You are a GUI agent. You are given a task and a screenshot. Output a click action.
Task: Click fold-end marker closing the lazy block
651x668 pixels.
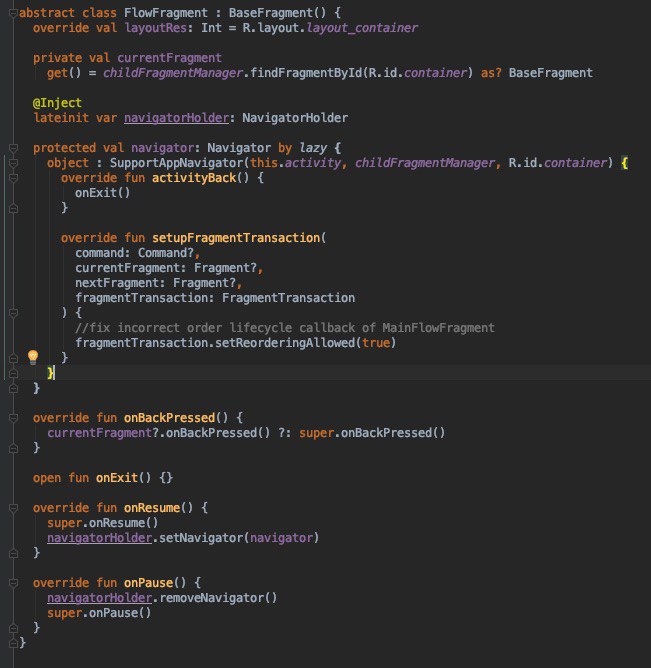(x=13, y=389)
